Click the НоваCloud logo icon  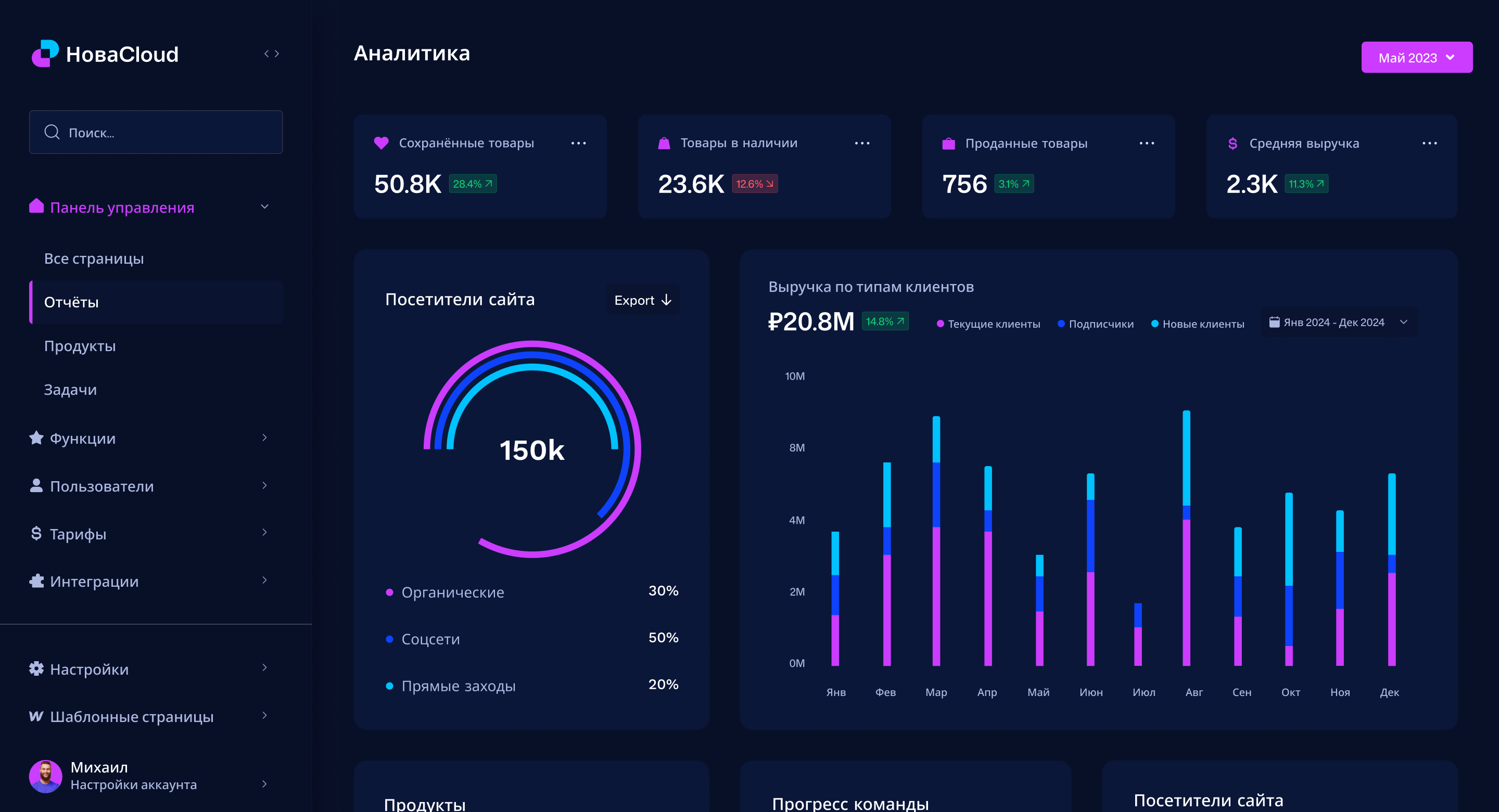(x=45, y=54)
